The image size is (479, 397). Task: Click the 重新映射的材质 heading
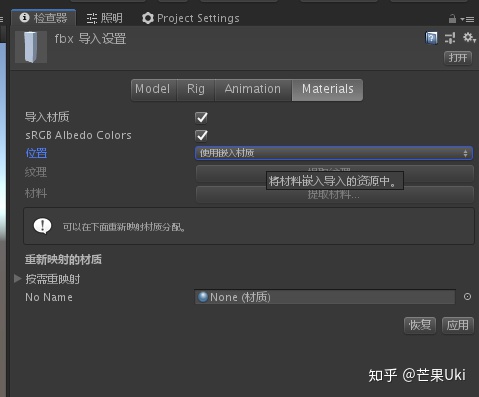point(63,259)
